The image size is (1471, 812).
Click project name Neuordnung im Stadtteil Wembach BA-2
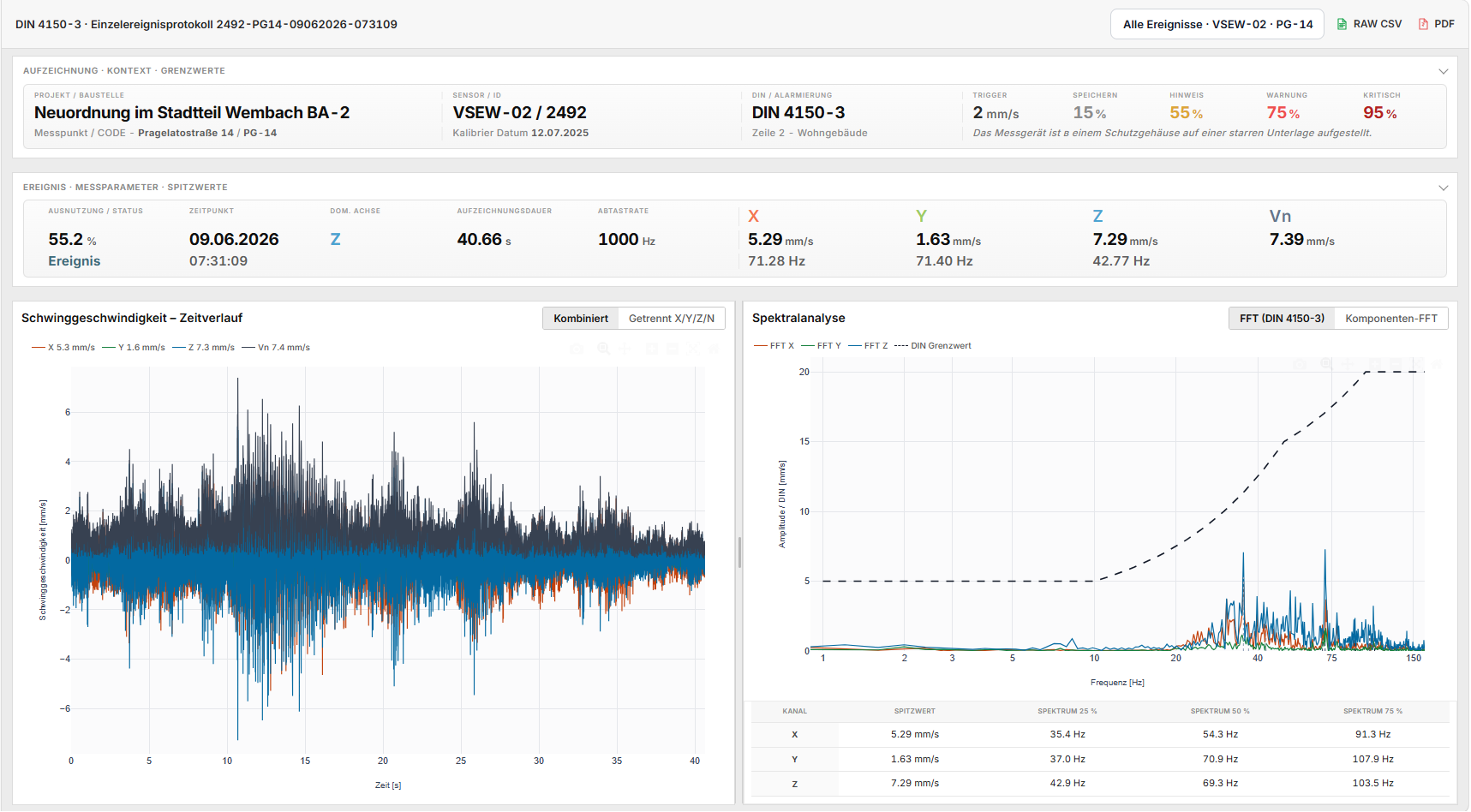[x=192, y=112]
